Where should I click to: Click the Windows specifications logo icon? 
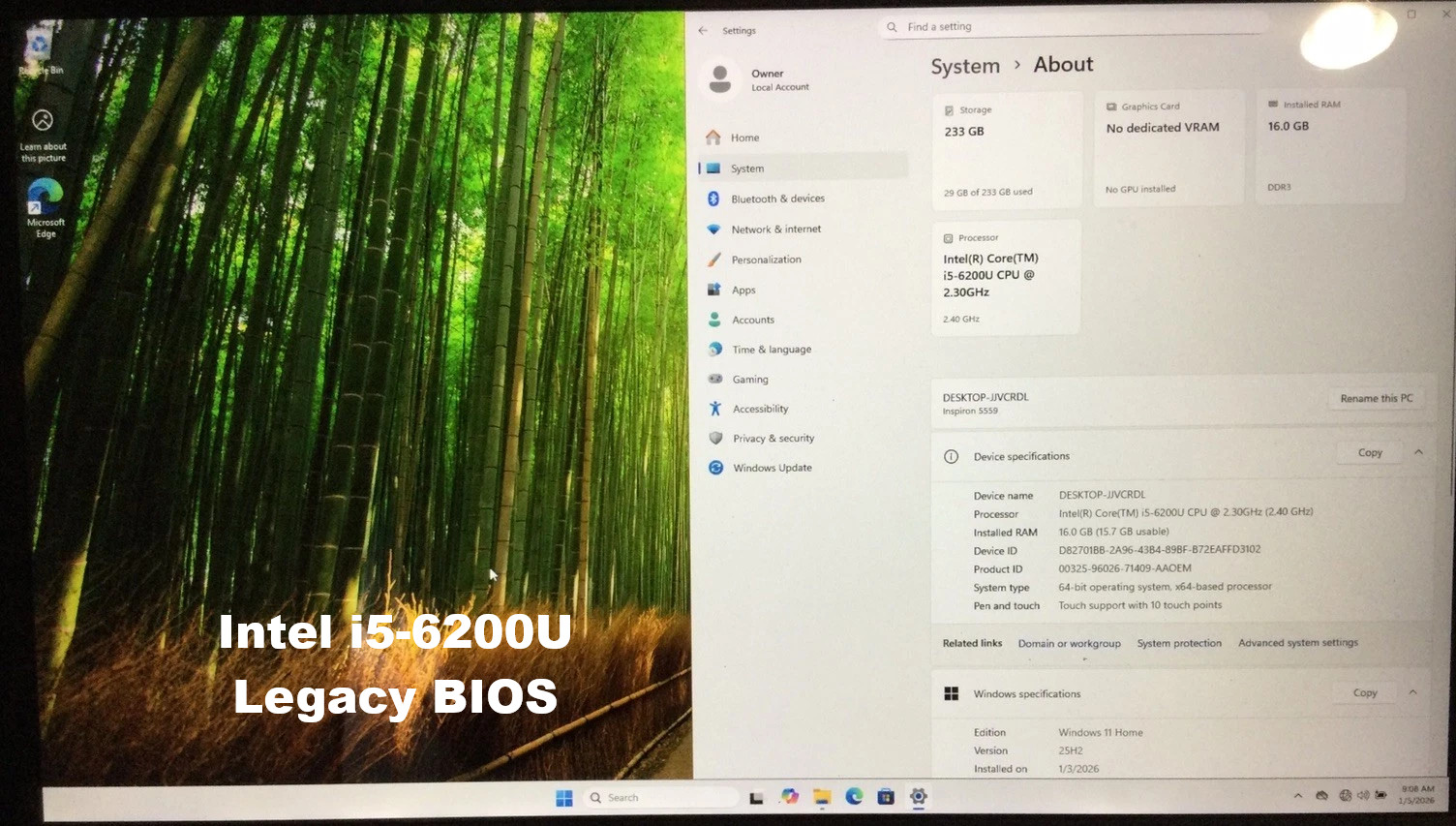coord(952,693)
